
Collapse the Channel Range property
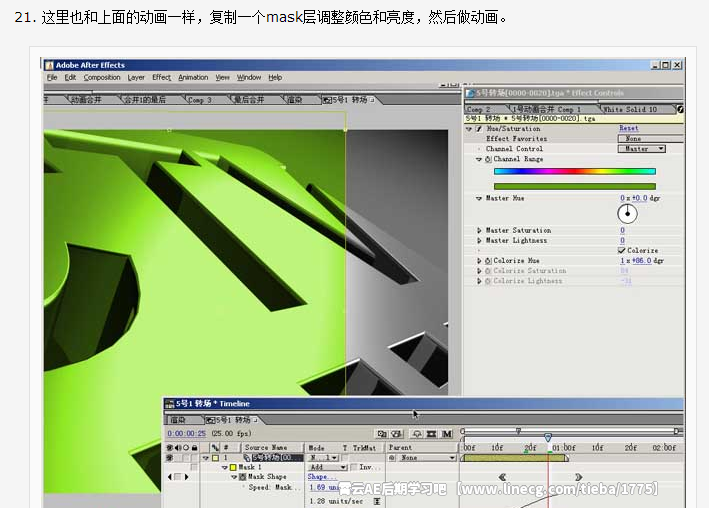click(479, 159)
